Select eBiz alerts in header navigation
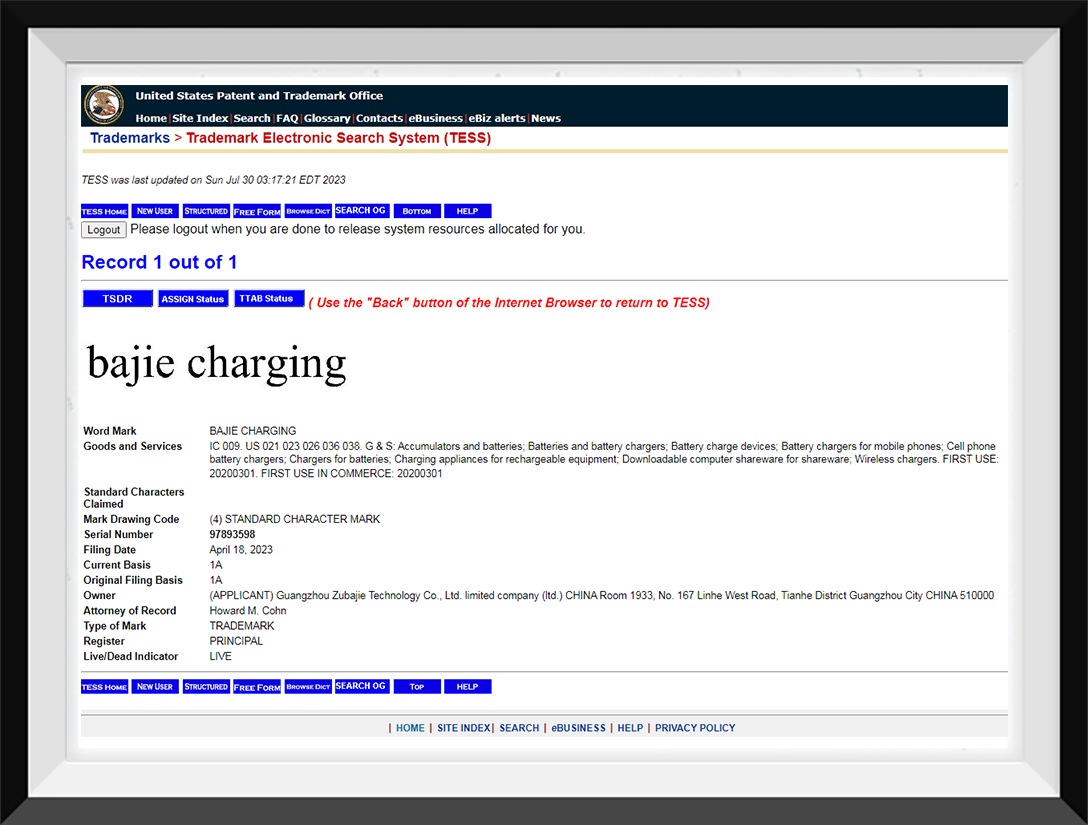 coord(498,118)
